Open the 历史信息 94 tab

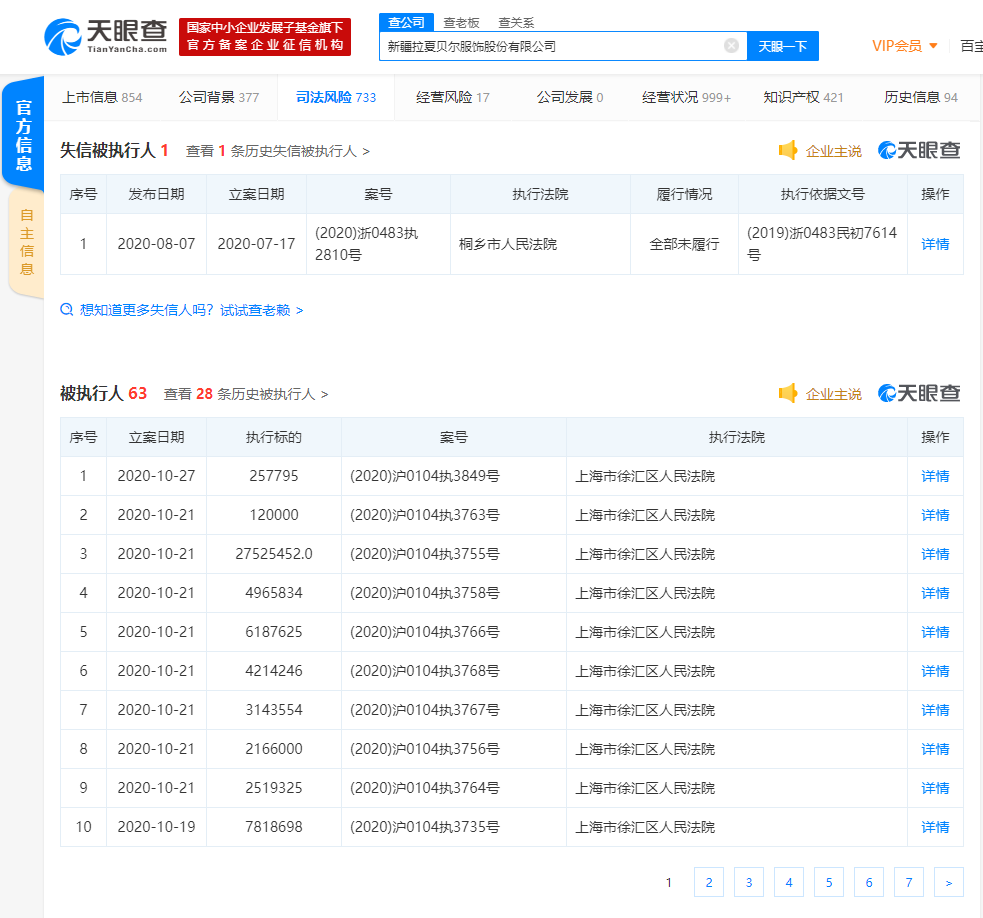pos(921,97)
